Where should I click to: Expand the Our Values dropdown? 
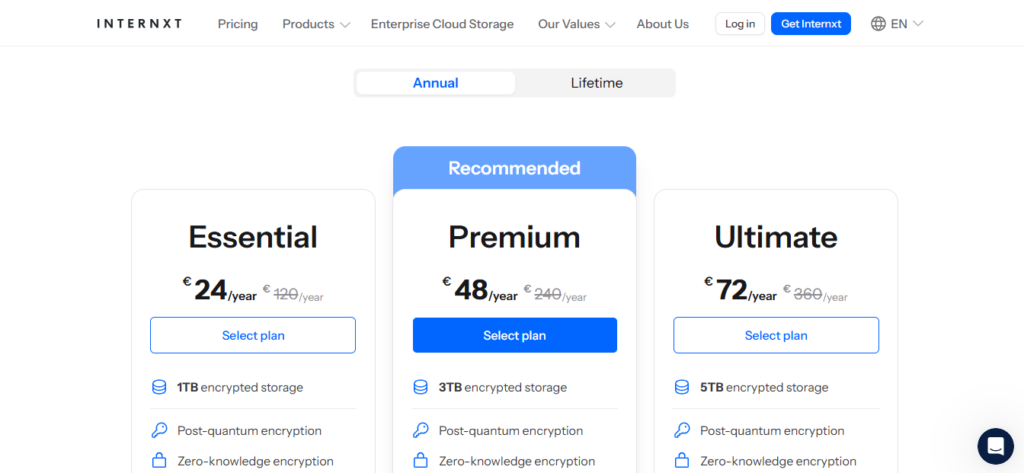tap(576, 24)
